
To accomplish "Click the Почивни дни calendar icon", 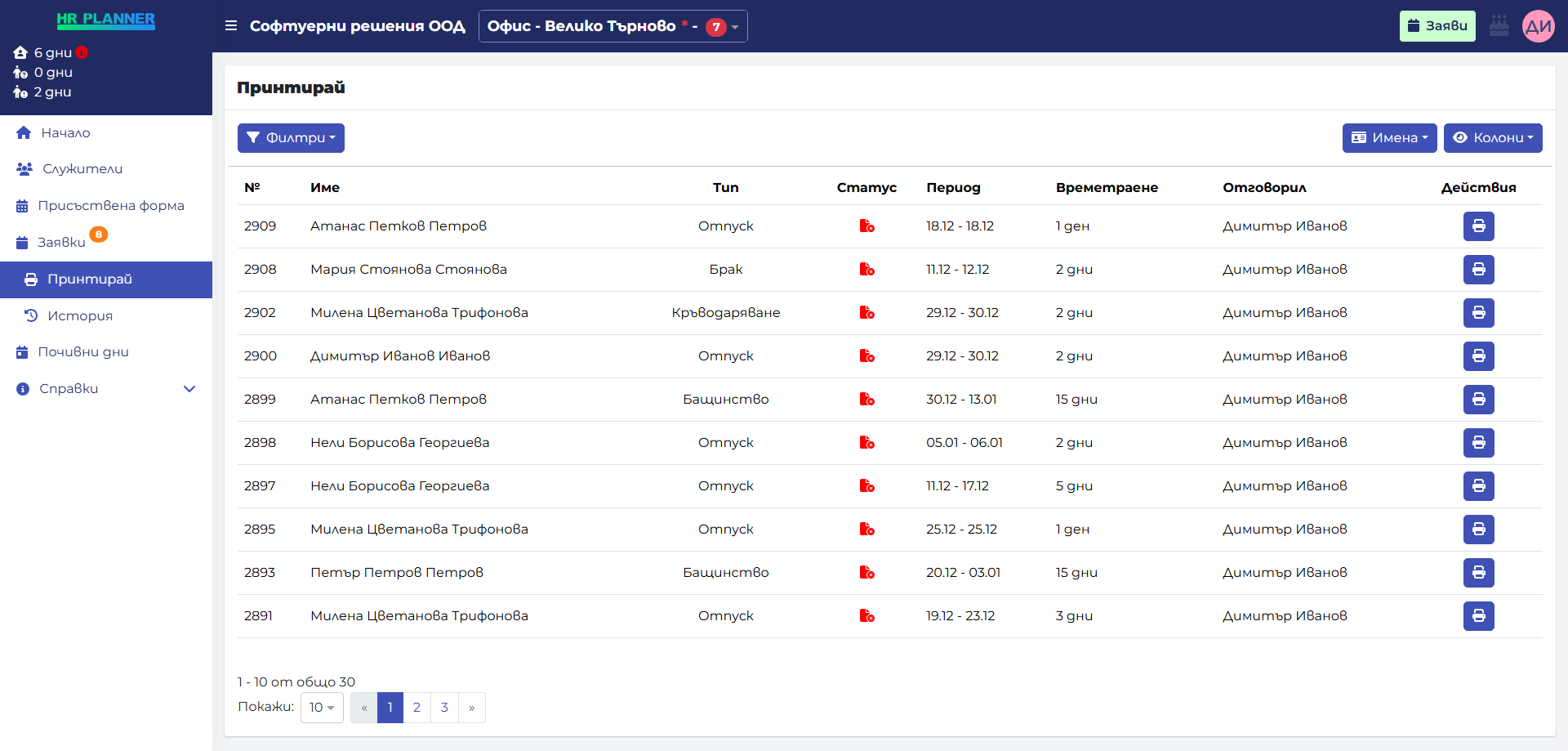I will 21,351.
